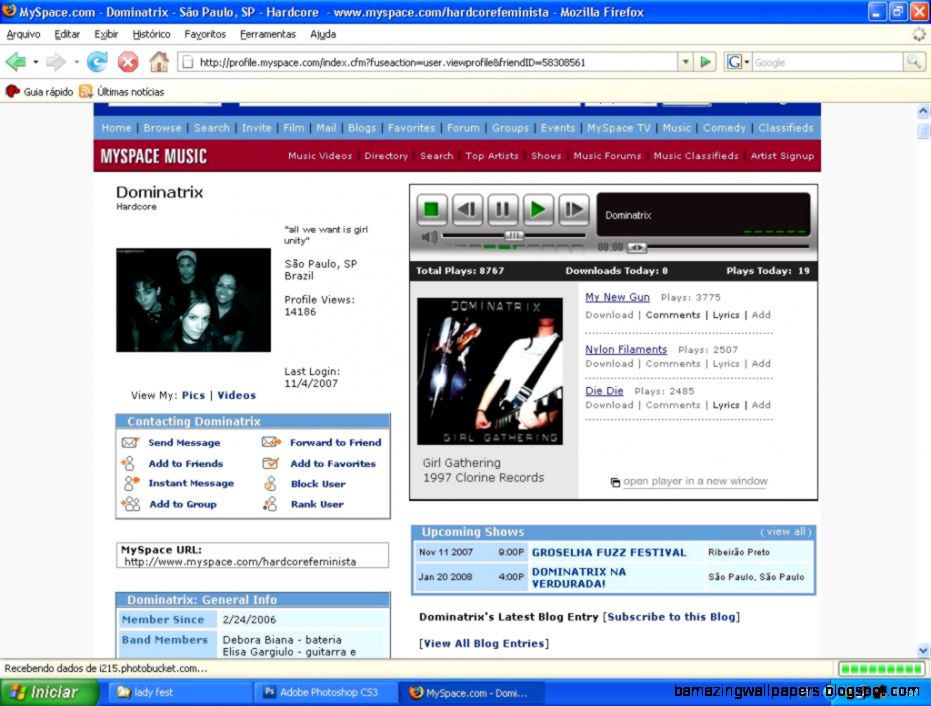
Task: Click the Google search input field
Action: pos(828,62)
